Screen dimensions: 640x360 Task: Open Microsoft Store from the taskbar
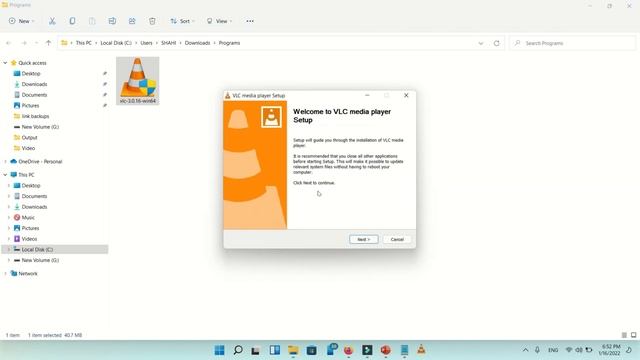[311, 350]
